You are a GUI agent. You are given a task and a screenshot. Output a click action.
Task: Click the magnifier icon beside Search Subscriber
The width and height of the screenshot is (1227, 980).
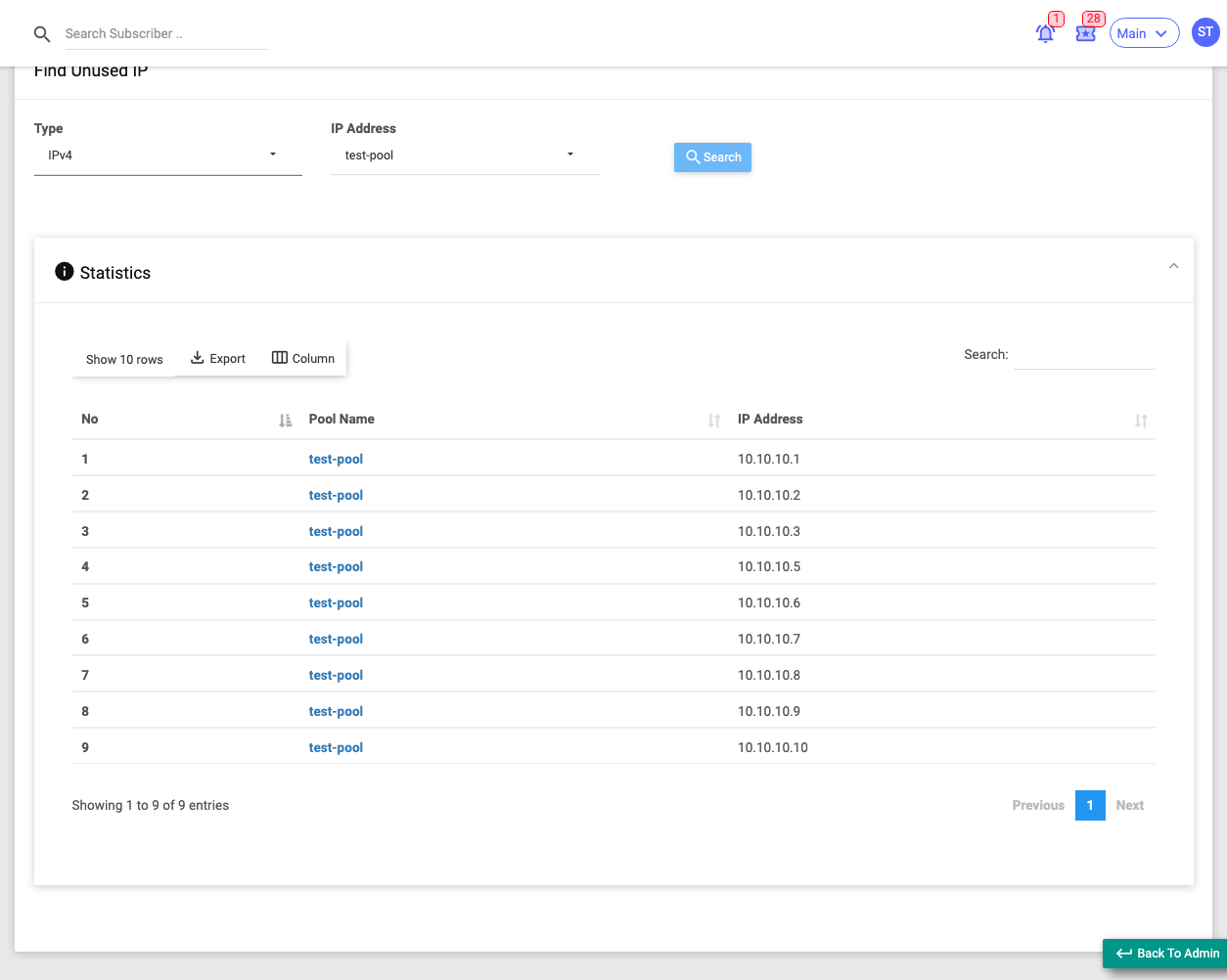pyautogui.click(x=42, y=34)
